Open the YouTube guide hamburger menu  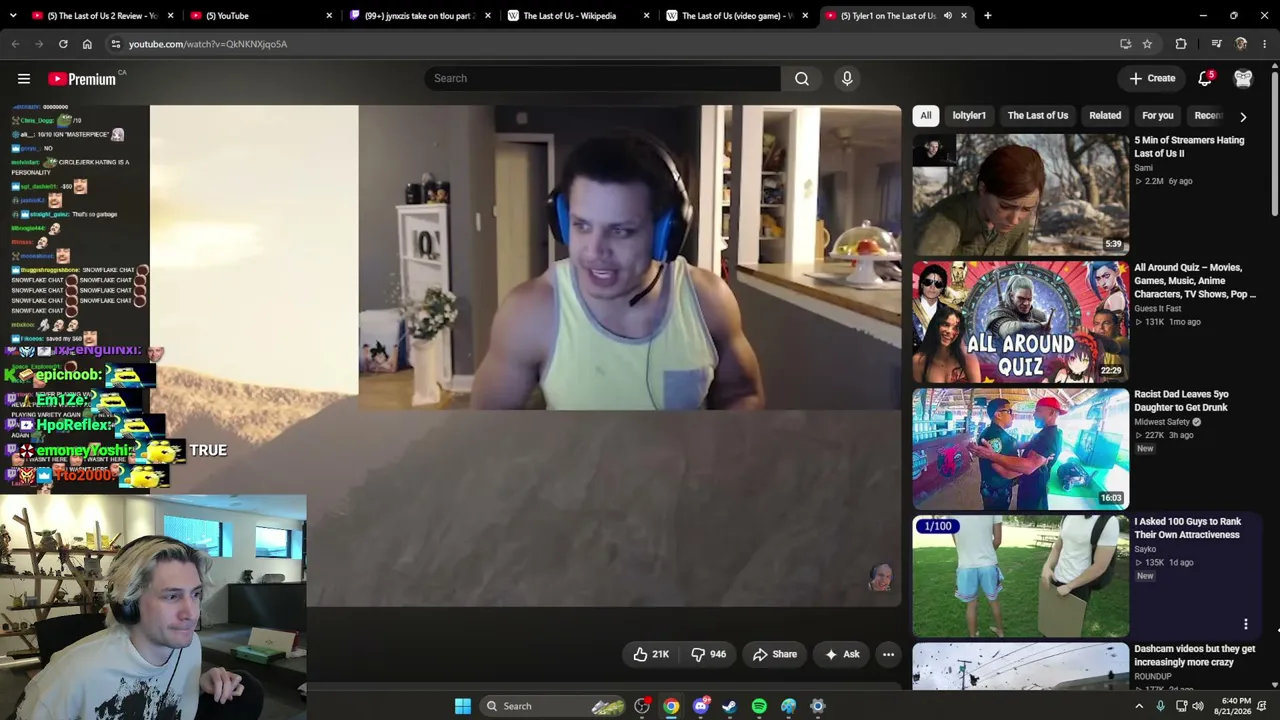click(24, 79)
